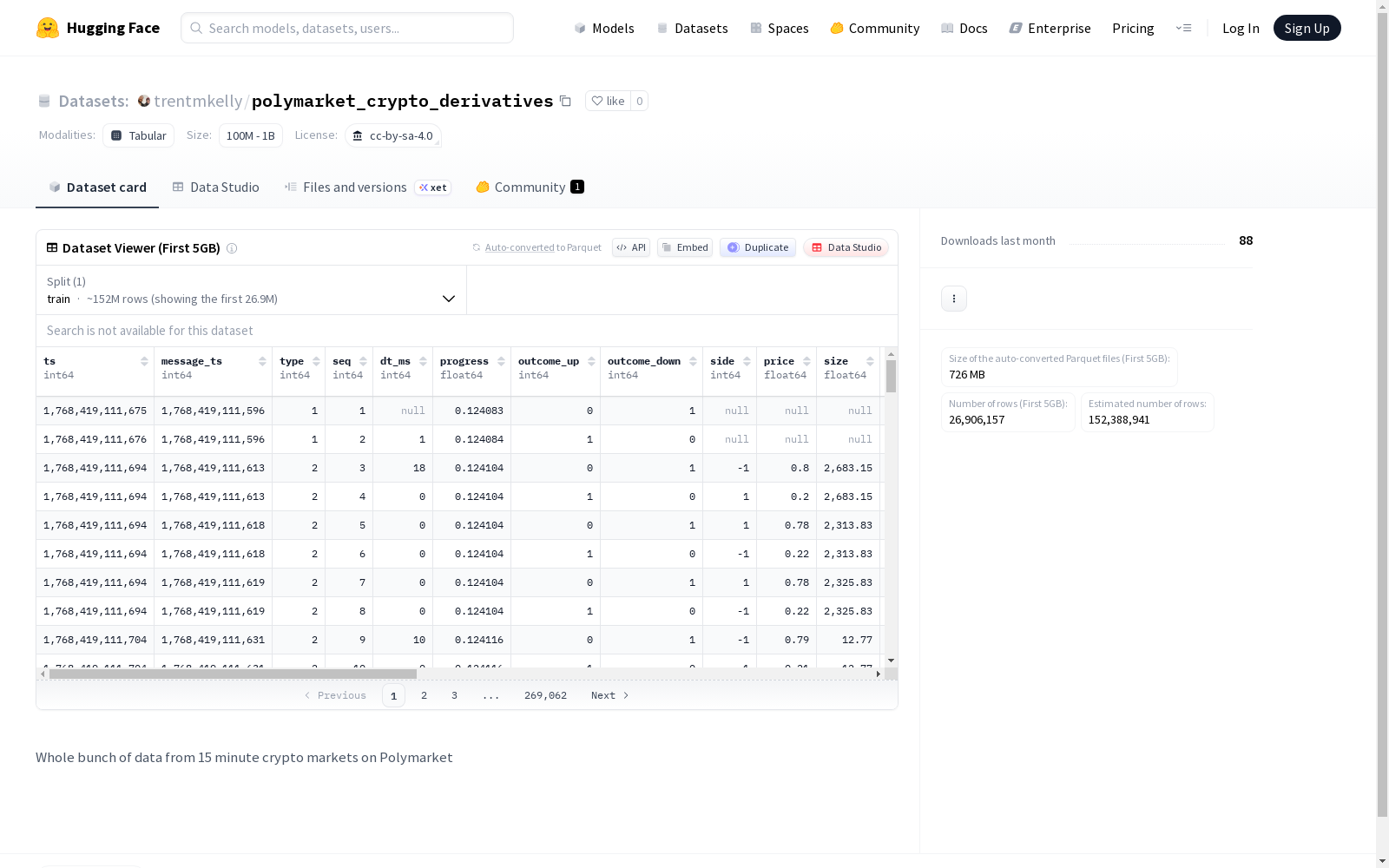Screen dimensions: 1389x868
Task: Open Docs in the top navigation
Action: pos(964,28)
